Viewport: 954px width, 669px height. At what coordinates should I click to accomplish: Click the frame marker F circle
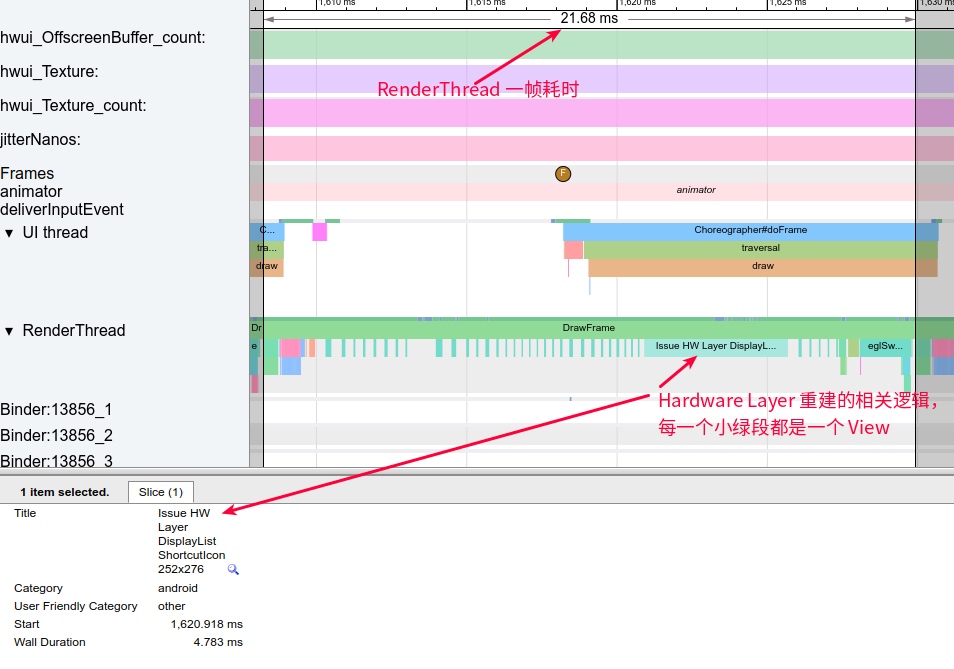562,174
